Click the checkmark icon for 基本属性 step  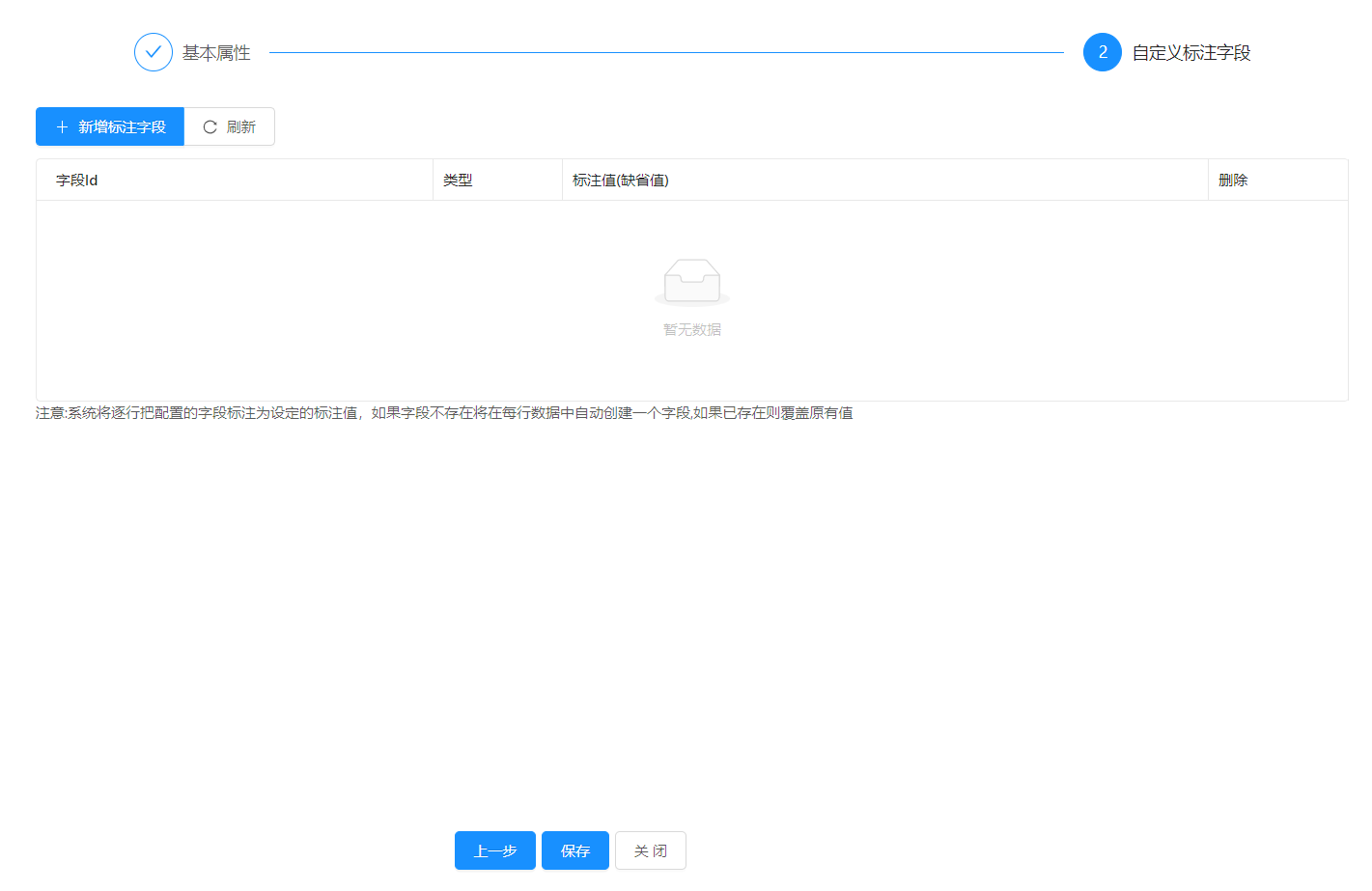click(x=154, y=52)
